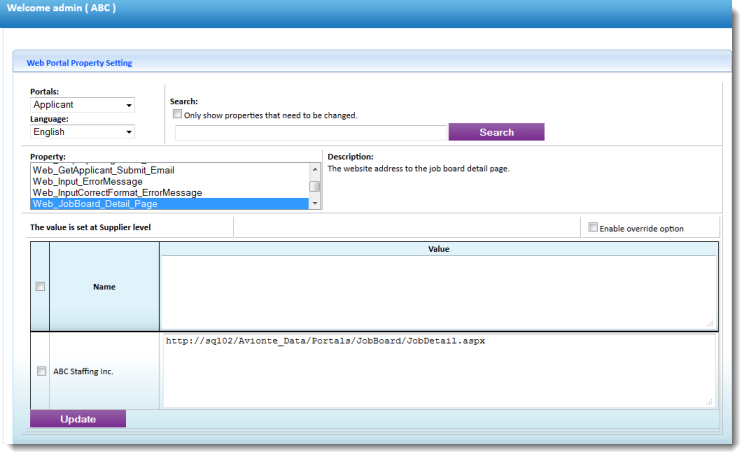Click Property list scrollbar up arrow
747x459 pixels.
(315, 167)
